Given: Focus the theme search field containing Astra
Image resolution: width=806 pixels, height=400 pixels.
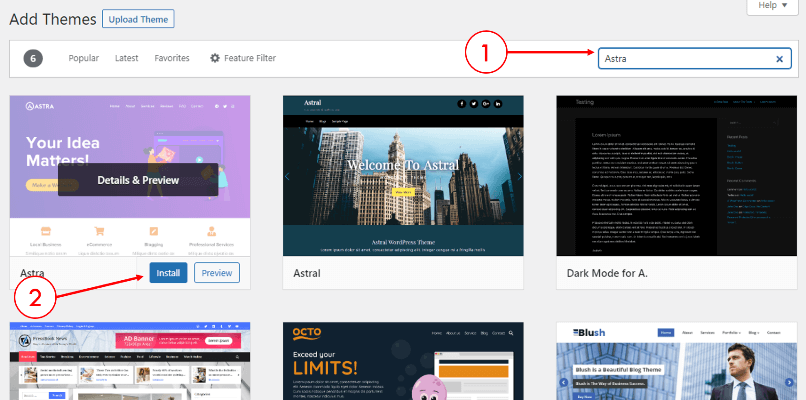Looking at the screenshot, I should coord(694,59).
